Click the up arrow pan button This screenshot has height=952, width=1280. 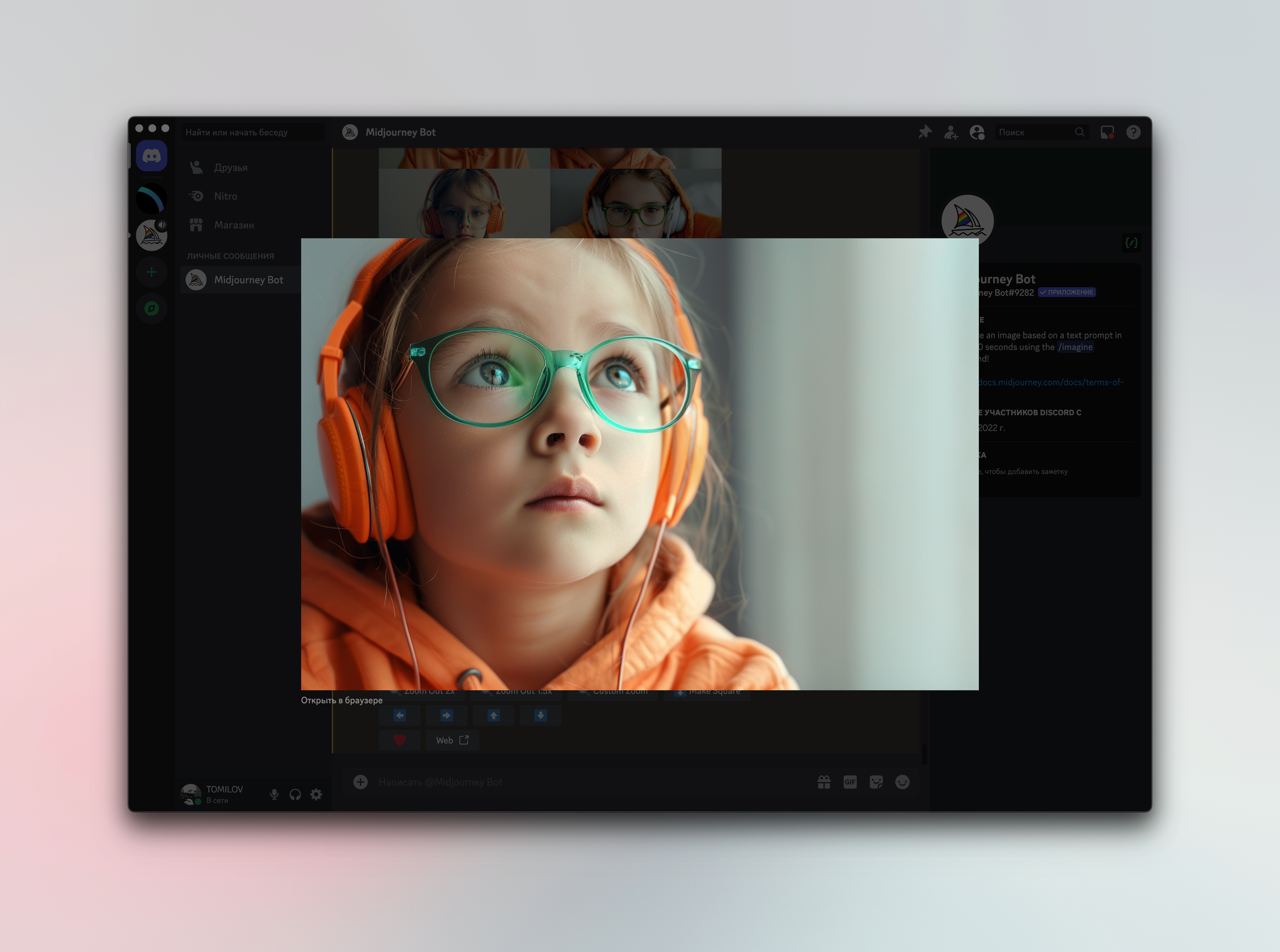(x=493, y=715)
